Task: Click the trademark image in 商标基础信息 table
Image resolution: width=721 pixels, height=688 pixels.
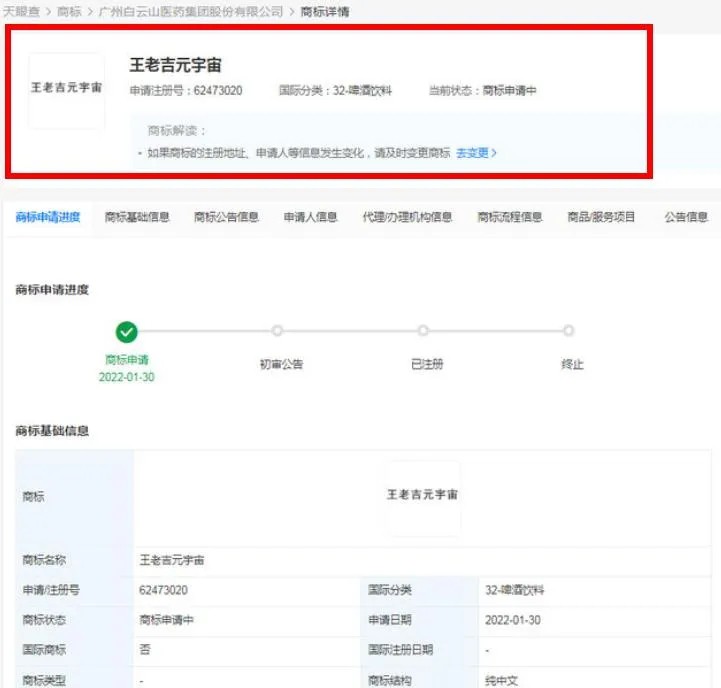Action: [x=423, y=497]
